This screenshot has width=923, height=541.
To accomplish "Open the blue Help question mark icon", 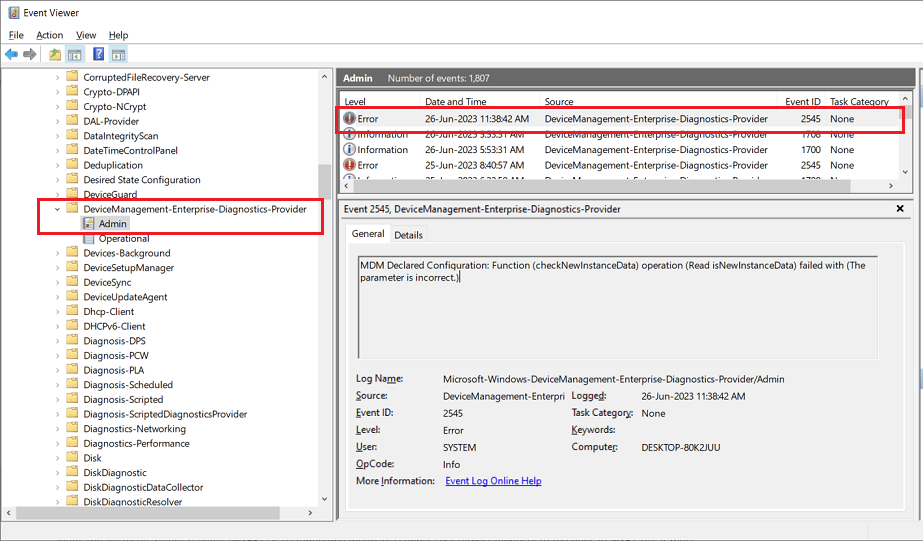I will pos(98,55).
